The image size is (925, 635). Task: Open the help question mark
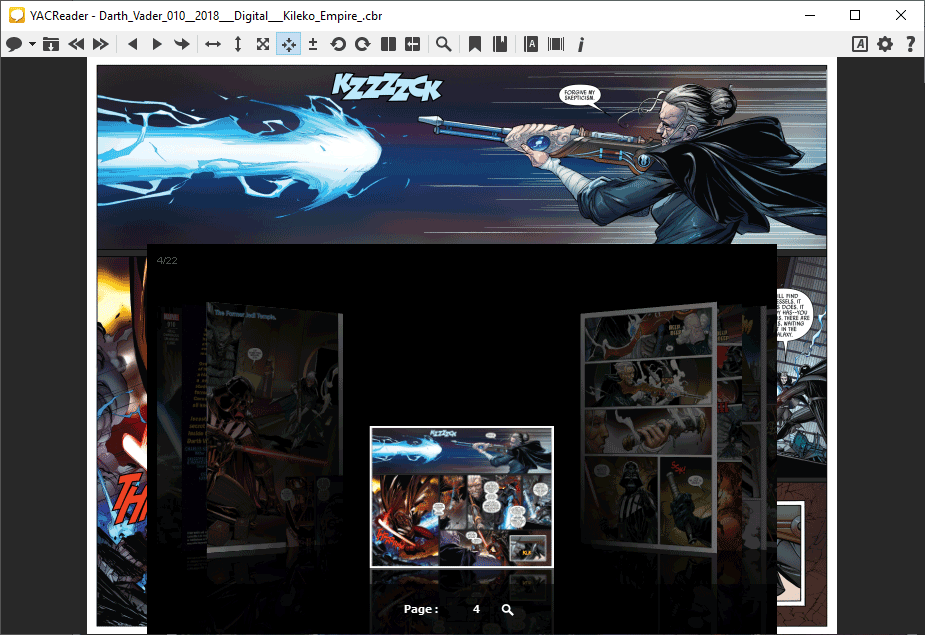click(x=910, y=44)
